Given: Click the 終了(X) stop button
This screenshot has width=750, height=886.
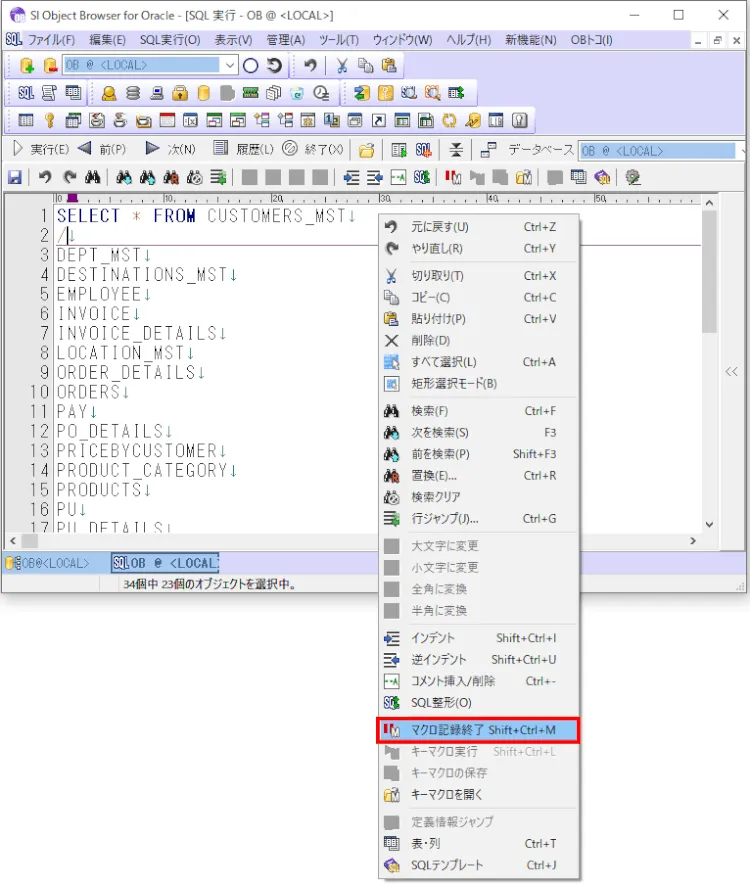Looking at the screenshot, I should click(x=313, y=149).
